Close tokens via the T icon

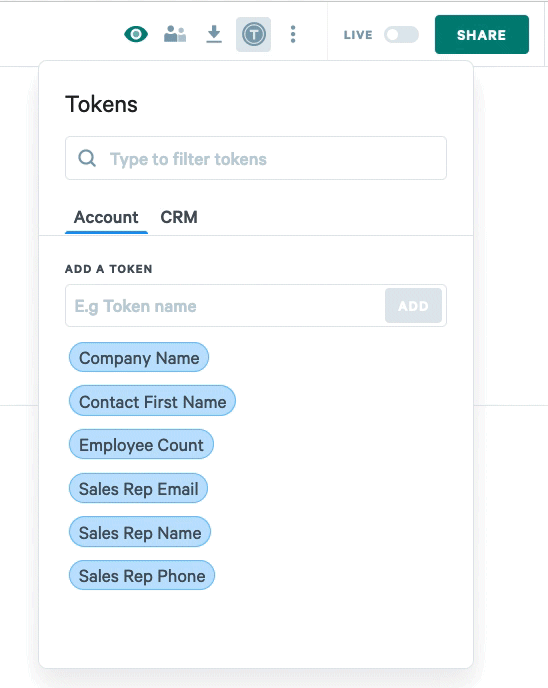pyautogui.click(x=254, y=34)
